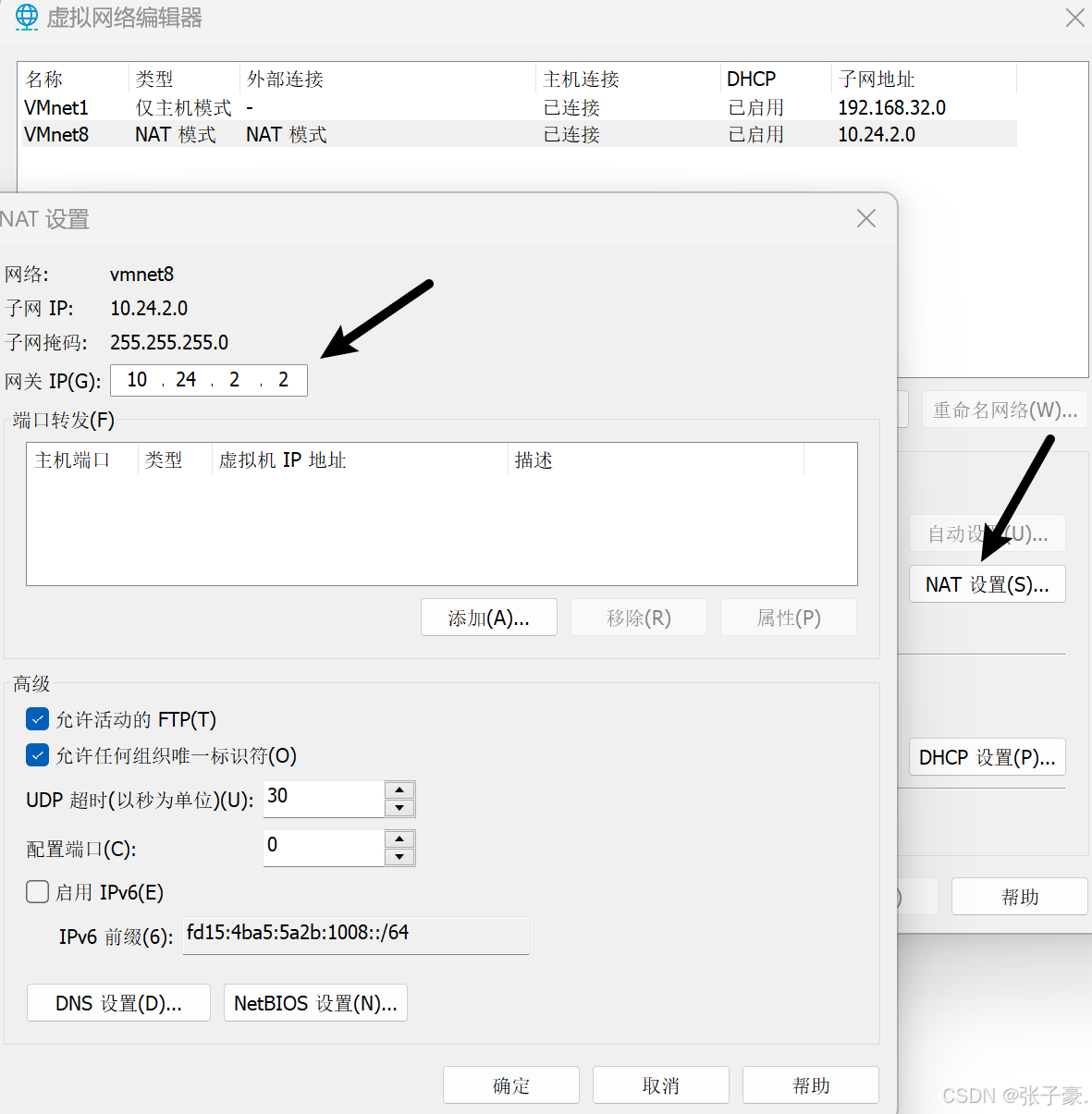Image resolution: width=1092 pixels, height=1114 pixels.
Task: Click network name vmnet8 in NAT 设置
Action: tap(141, 274)
